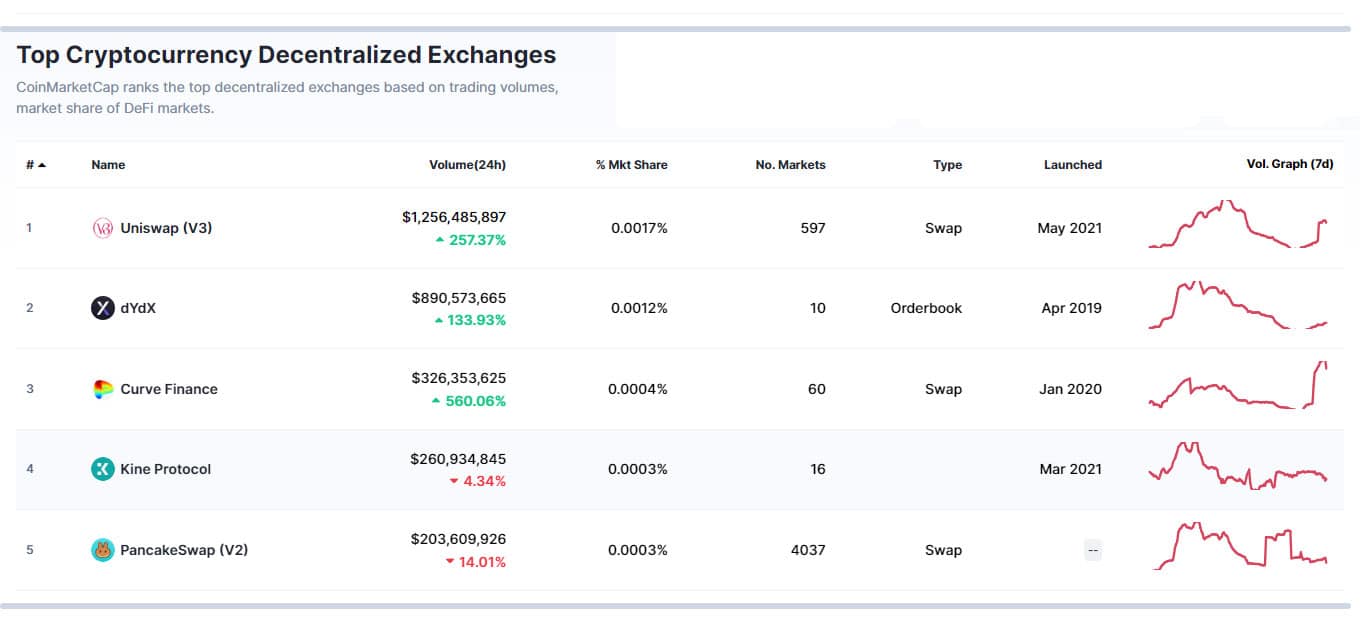
Task: Click rank number 1 in the table
Action: (x=29, y=228)
